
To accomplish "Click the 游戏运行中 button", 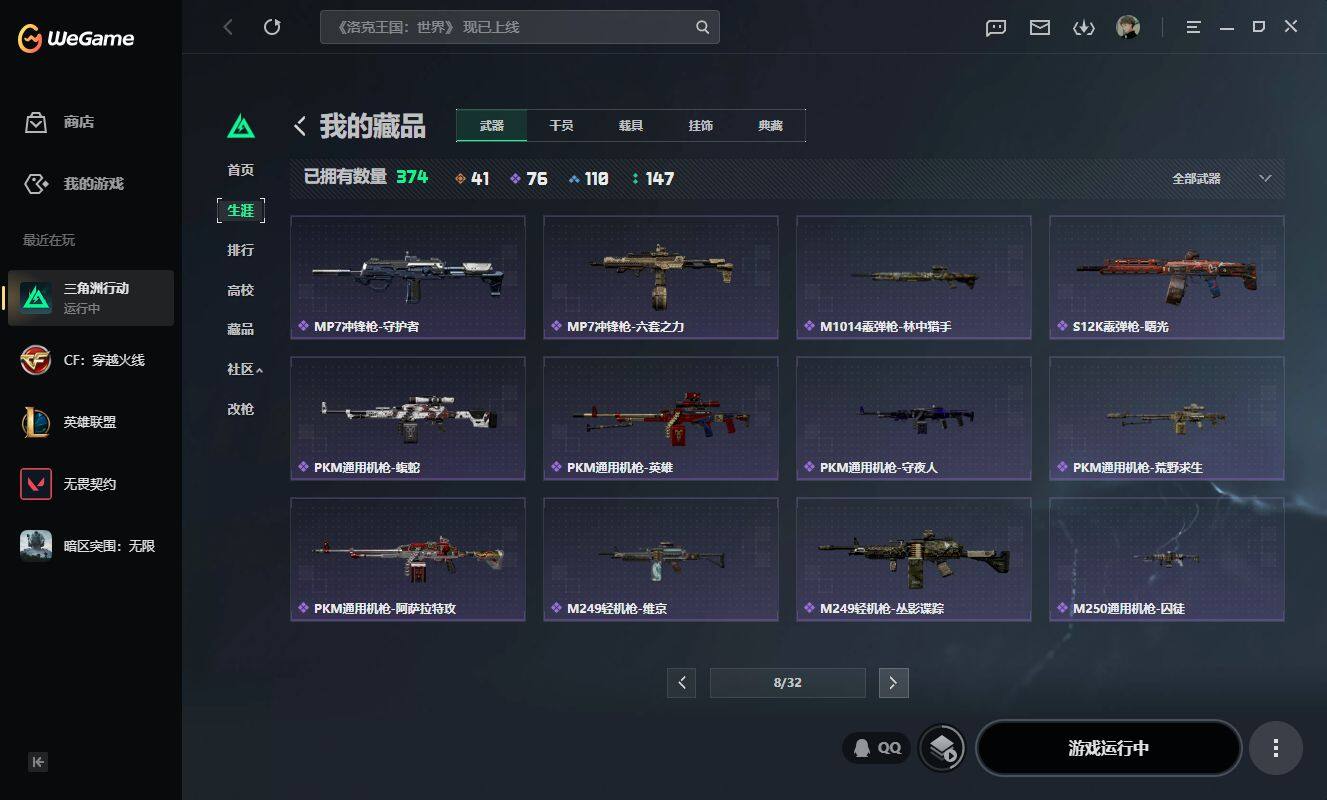I will tap(1108, 748).
